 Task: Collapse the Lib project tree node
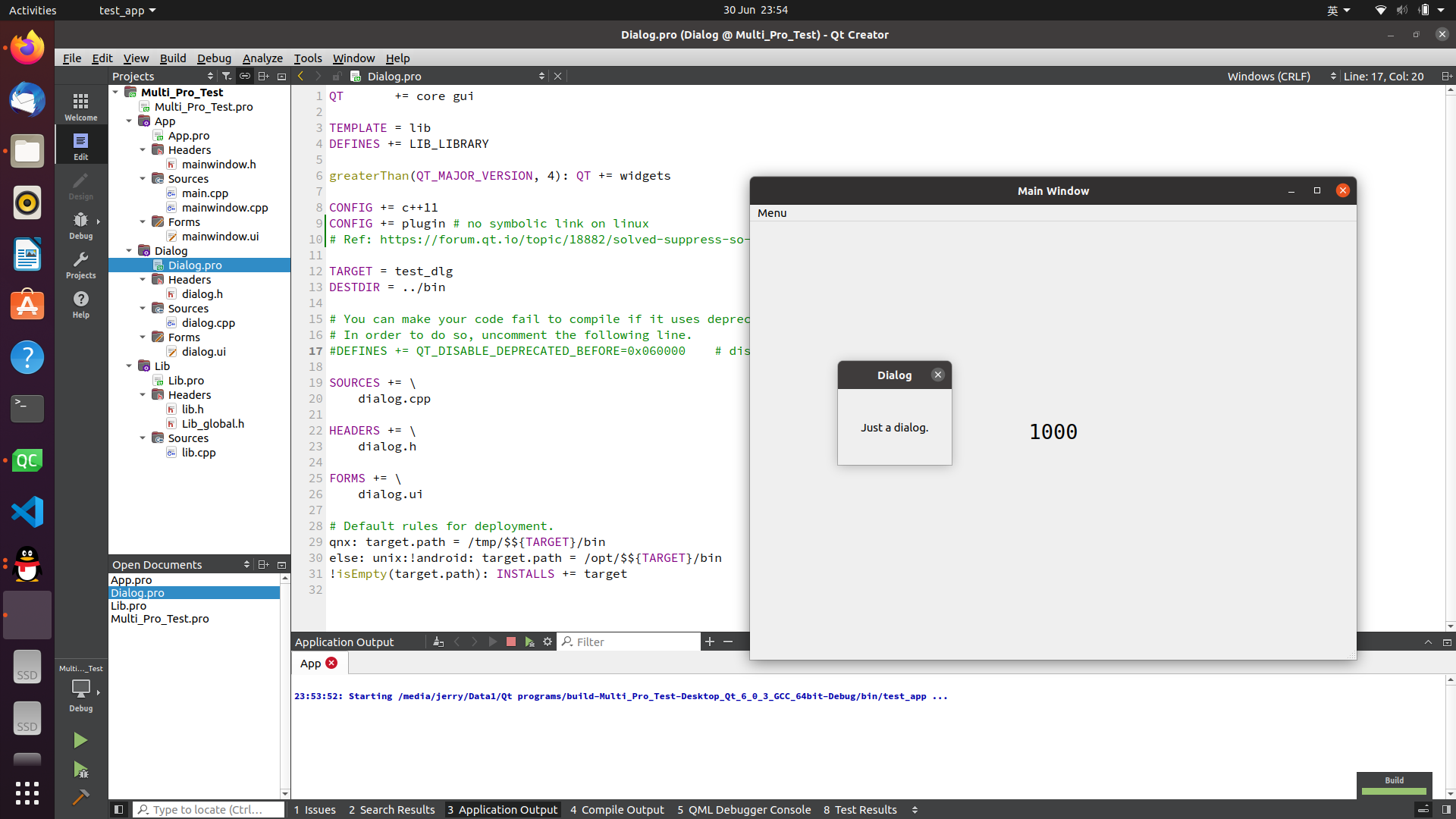(x=129, y=366)
